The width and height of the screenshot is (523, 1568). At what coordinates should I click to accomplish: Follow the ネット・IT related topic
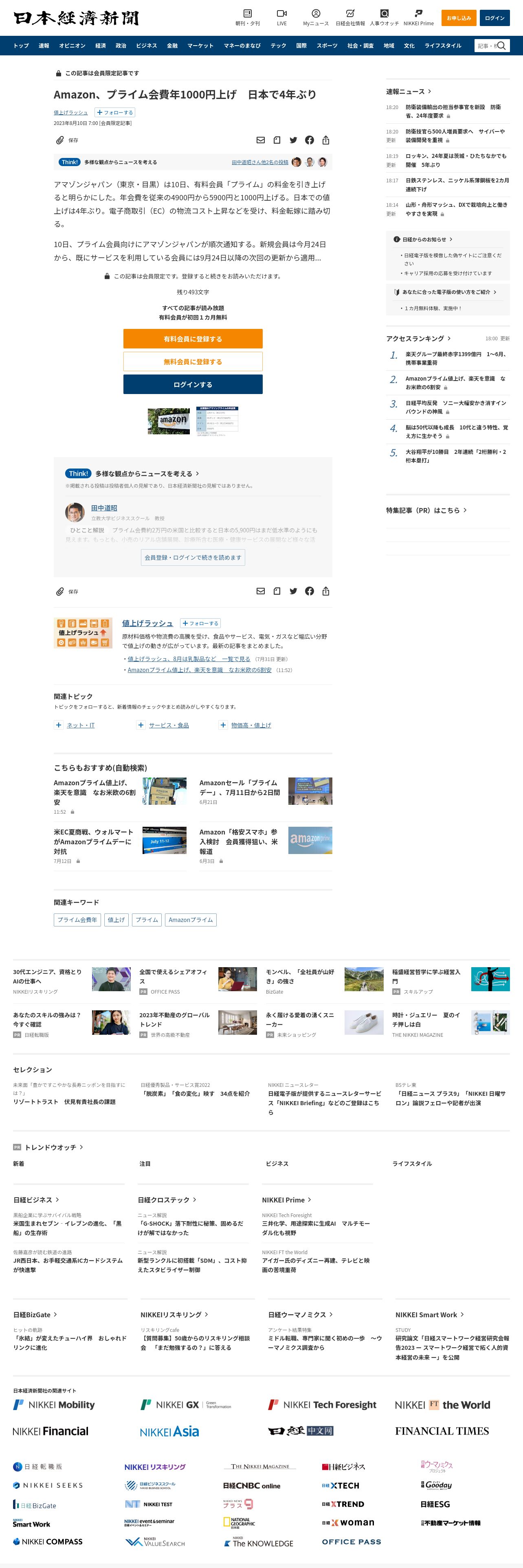(58, 725)
